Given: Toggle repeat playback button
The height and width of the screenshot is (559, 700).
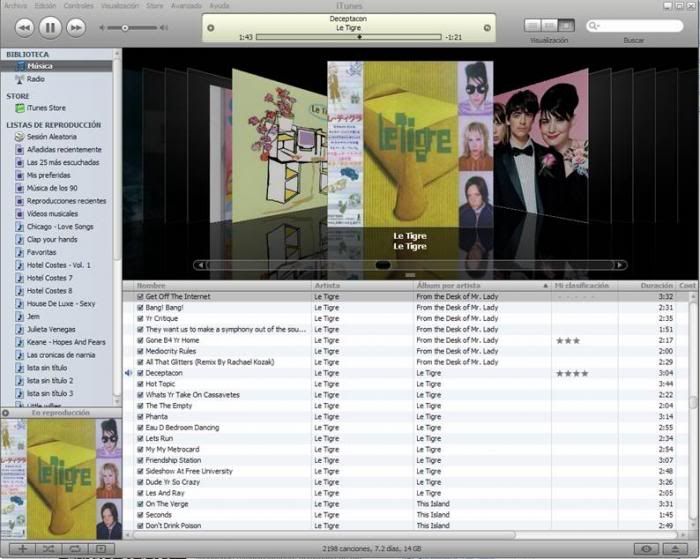Looking at the screenshot, I should click(75, 549).
